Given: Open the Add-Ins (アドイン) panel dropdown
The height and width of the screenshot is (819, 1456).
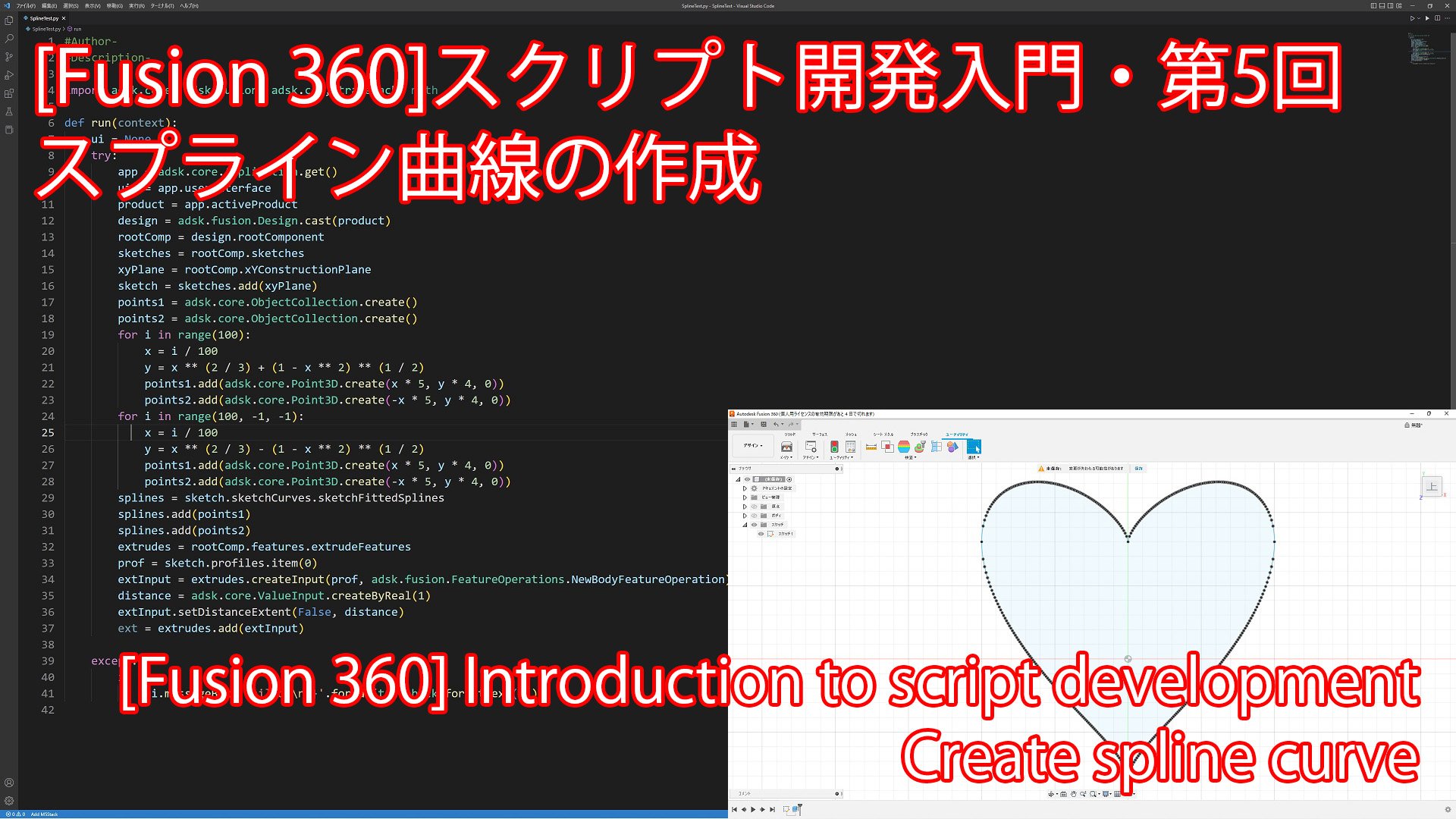Looking at the screenshot, I should (811, 457).
